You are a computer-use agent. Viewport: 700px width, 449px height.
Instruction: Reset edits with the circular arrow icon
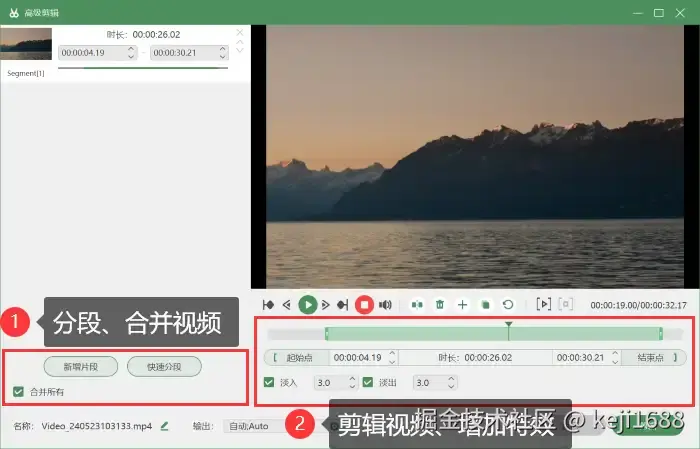click(x=508, y=305)
